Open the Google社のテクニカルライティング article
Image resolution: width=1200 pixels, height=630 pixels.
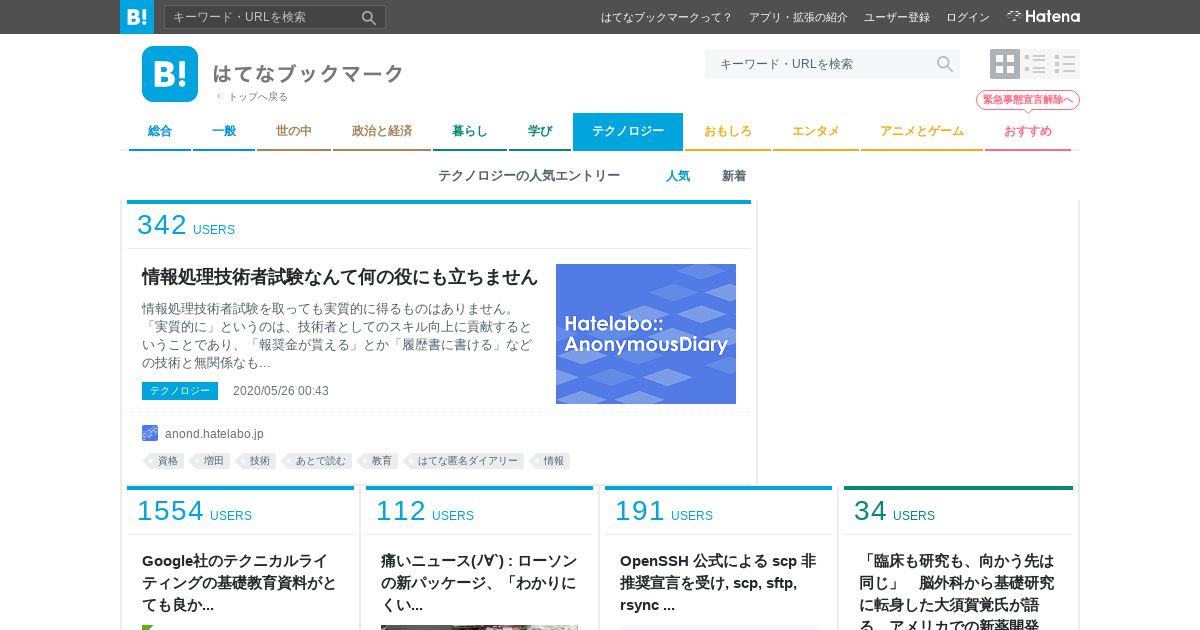click(240, 583)
